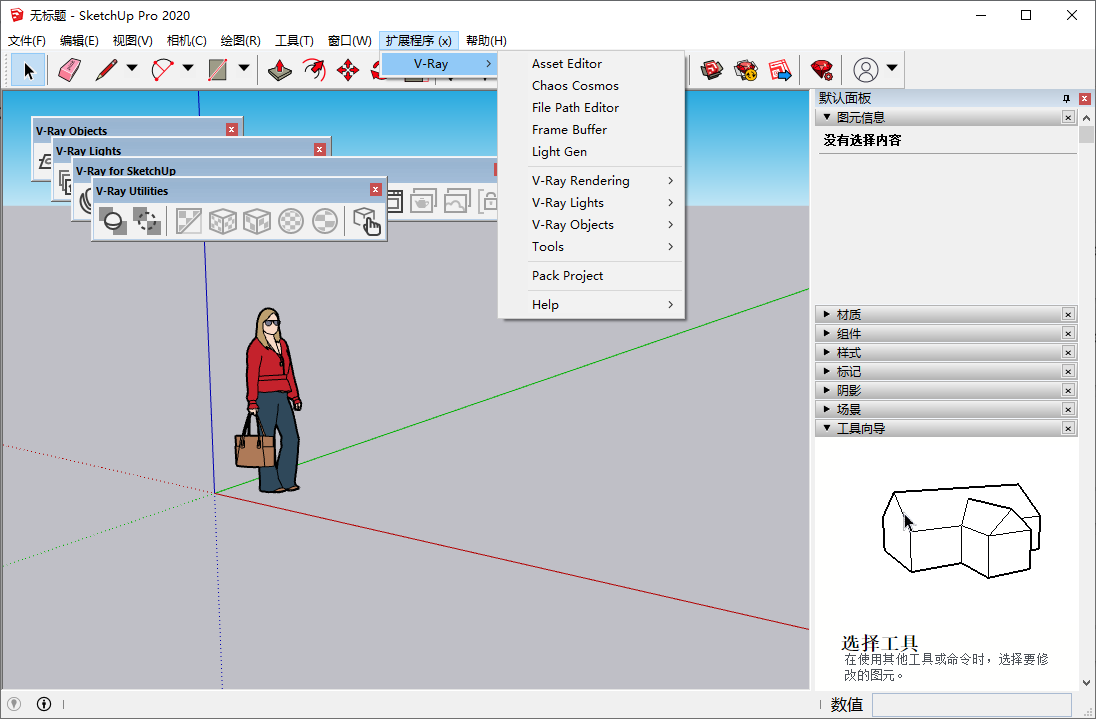
Task: Click the 数值 measurement input field
Action: (970, 704)
